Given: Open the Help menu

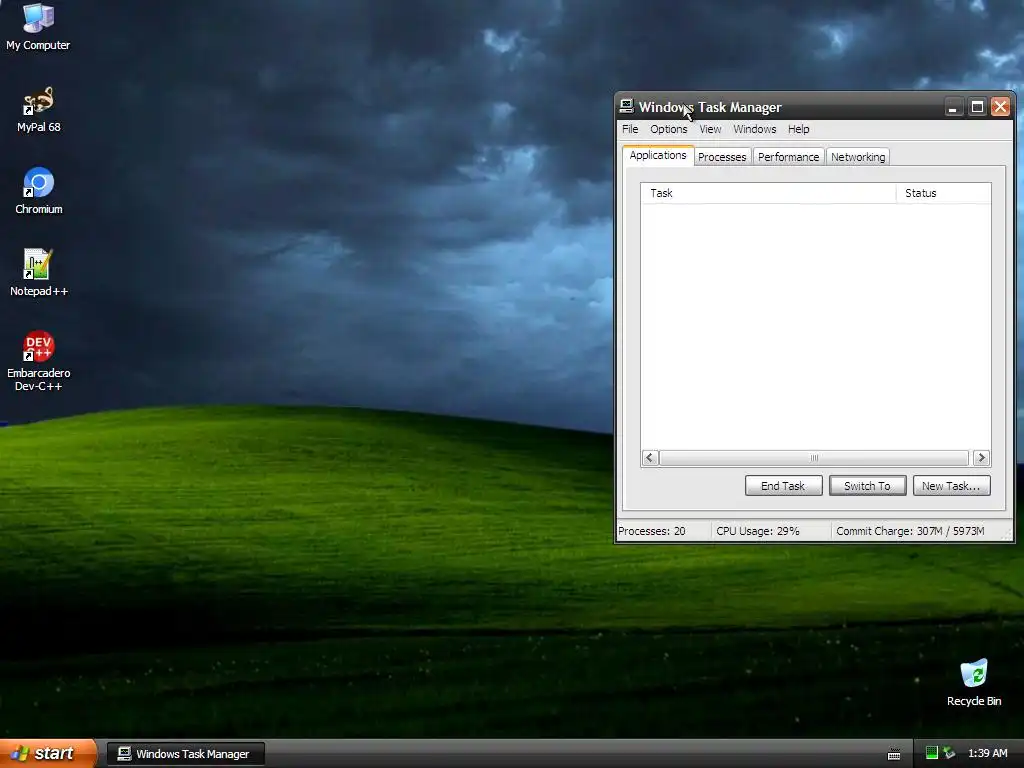Looking at the screenshot, I should click(x=799, y=129).
